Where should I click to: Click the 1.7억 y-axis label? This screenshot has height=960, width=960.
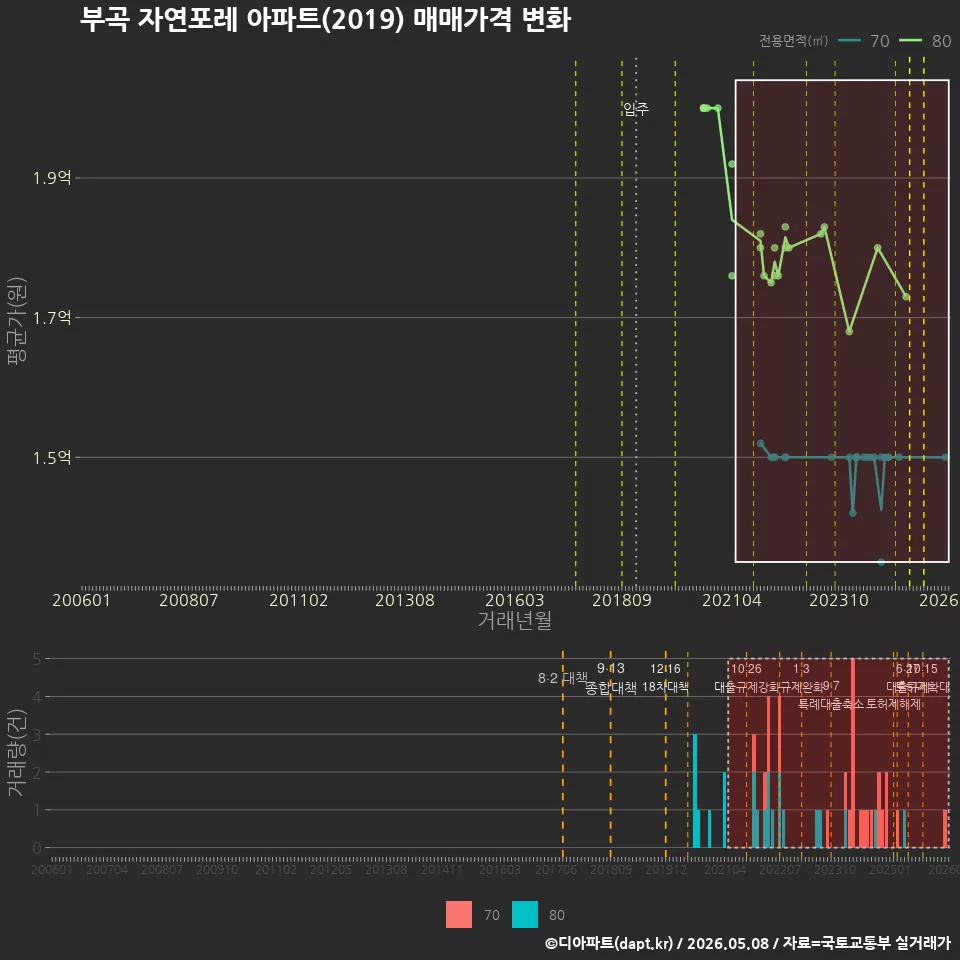point(52,318)
